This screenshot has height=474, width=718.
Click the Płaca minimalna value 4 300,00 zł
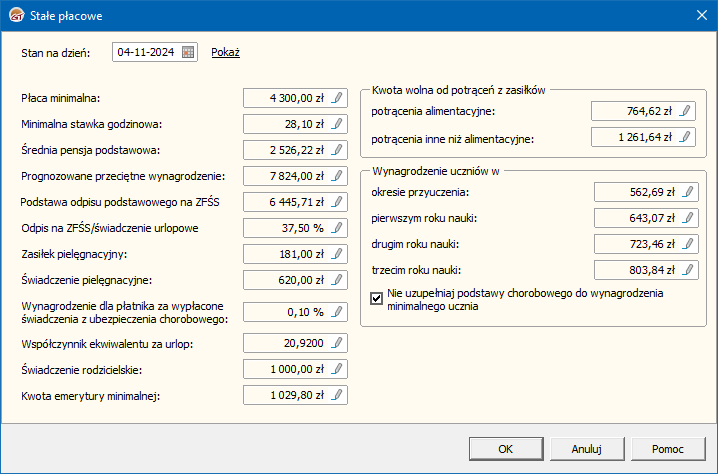(295, 98)
